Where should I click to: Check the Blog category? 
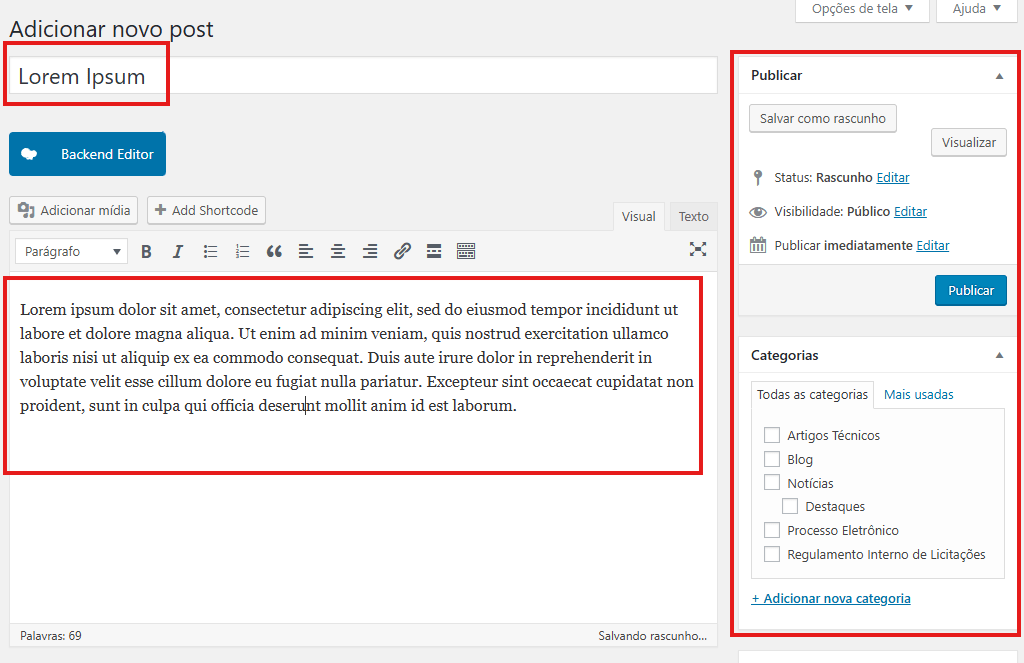coord(772,459)
